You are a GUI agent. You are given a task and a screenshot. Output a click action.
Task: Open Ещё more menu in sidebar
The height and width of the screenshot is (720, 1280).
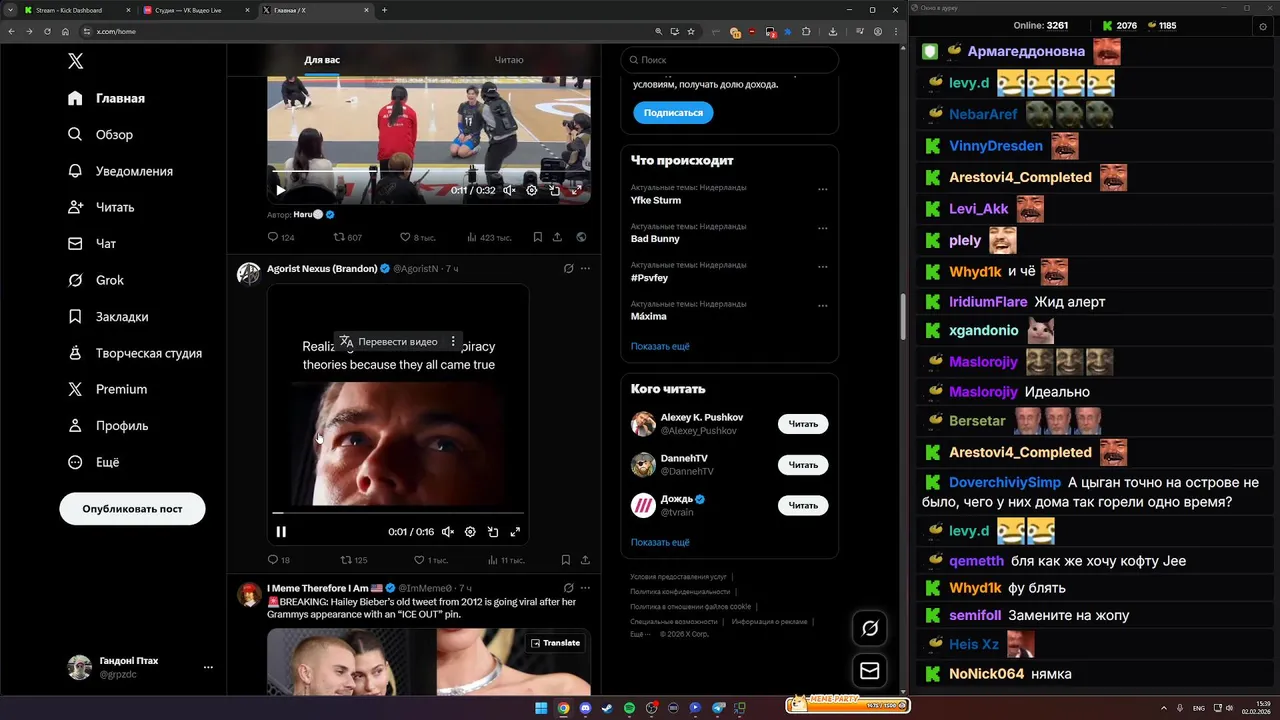point(93,462)
